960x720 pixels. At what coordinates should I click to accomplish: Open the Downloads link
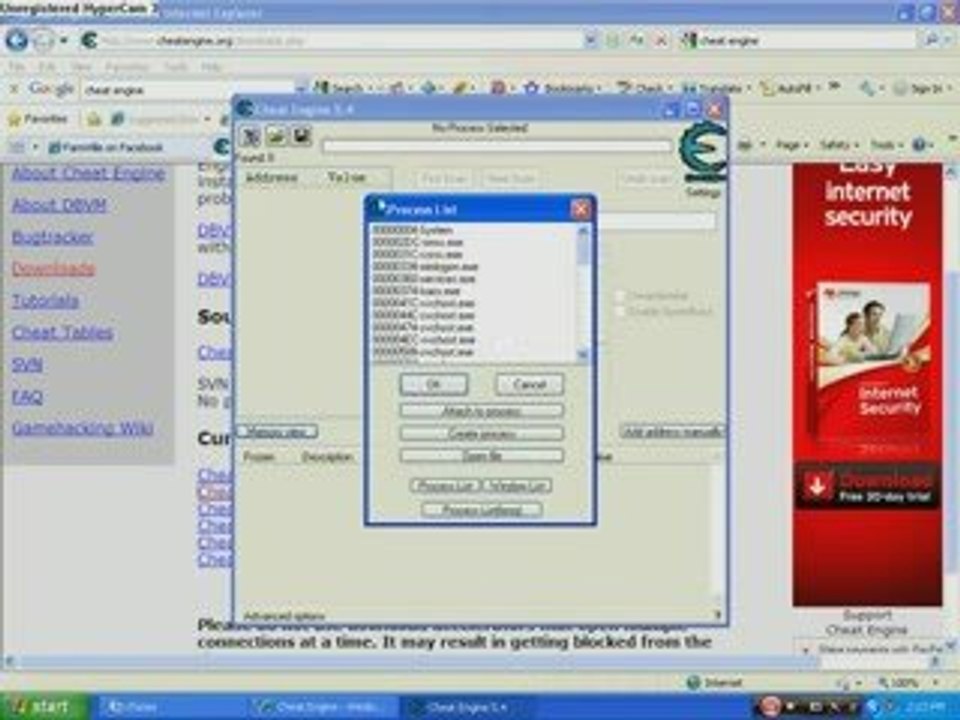(53, 269)
